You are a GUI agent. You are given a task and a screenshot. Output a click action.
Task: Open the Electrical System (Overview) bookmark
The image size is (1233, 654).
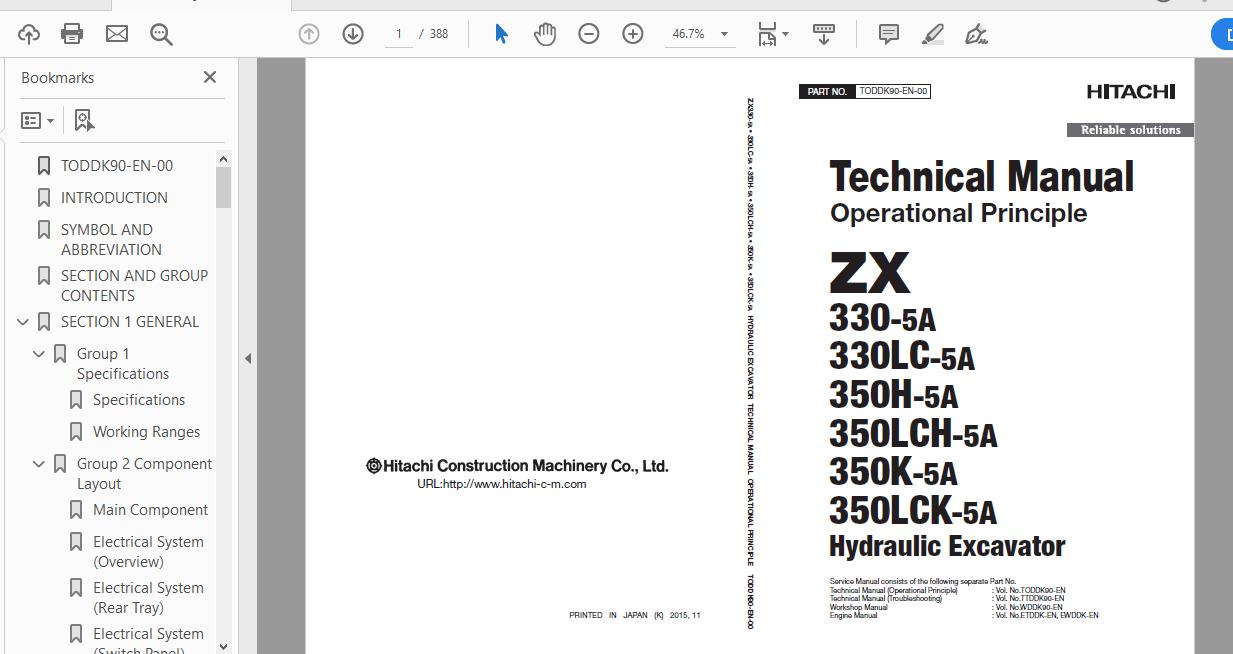click(148, 552)
